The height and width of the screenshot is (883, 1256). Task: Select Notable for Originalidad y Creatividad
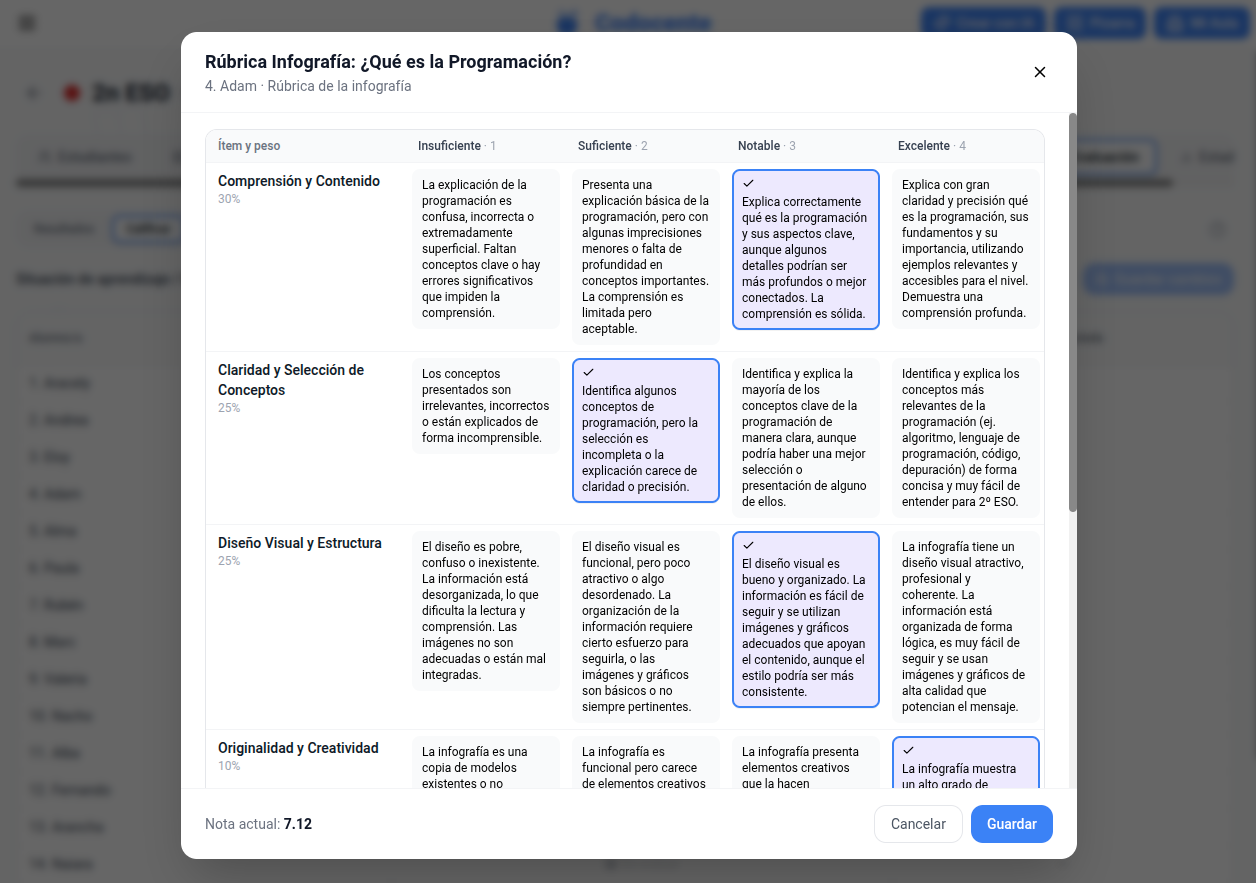click(806, 763)
